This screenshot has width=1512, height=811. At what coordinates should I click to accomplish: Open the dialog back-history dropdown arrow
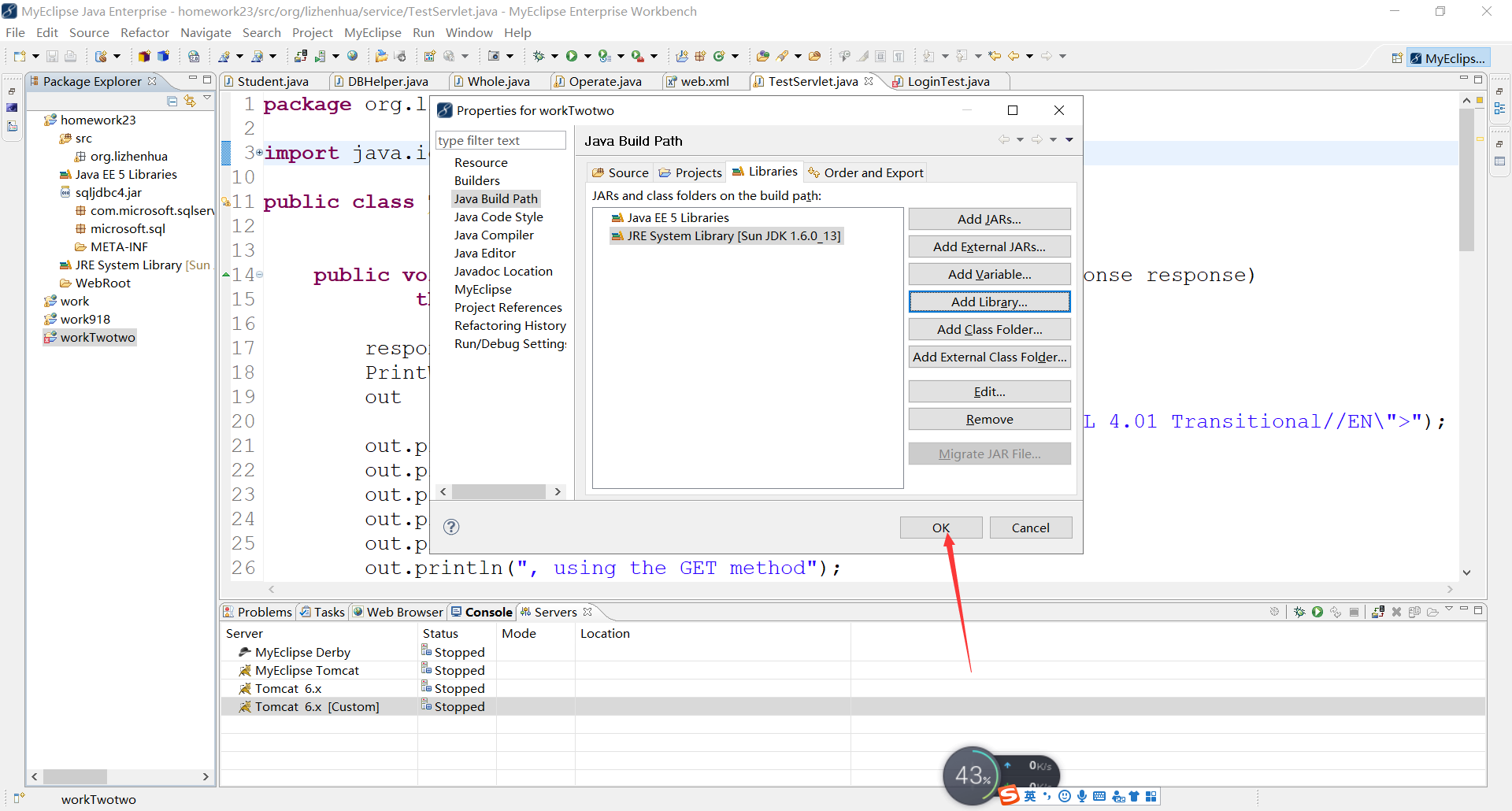(x=1020, y=140)
